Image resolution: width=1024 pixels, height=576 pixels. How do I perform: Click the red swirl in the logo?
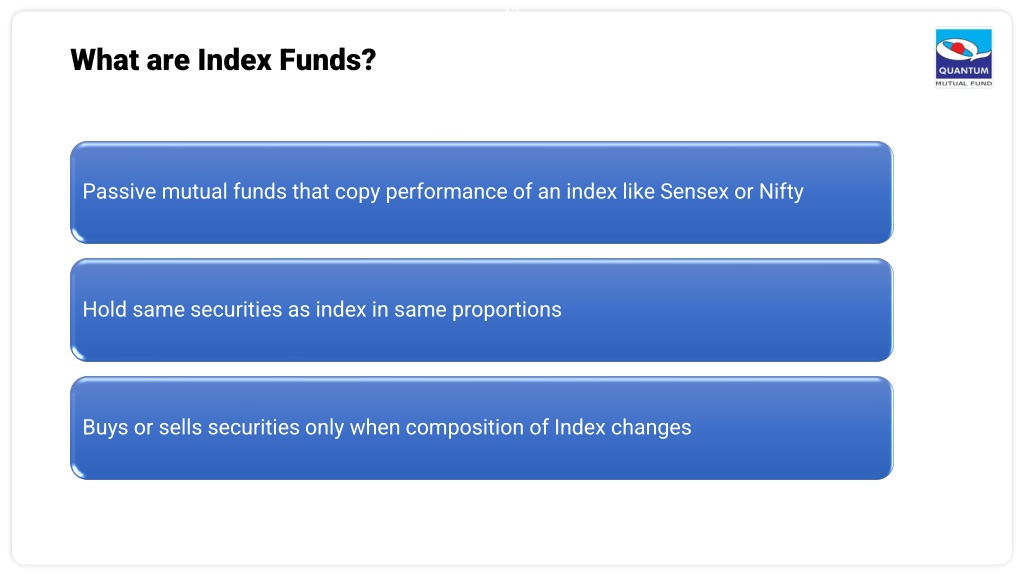(959, 48)
